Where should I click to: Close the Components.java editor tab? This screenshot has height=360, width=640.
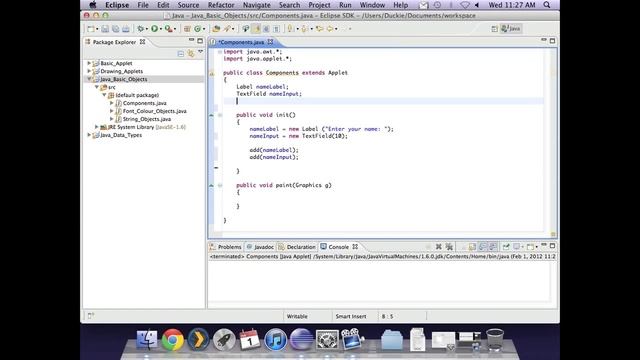tap(271, 42)
